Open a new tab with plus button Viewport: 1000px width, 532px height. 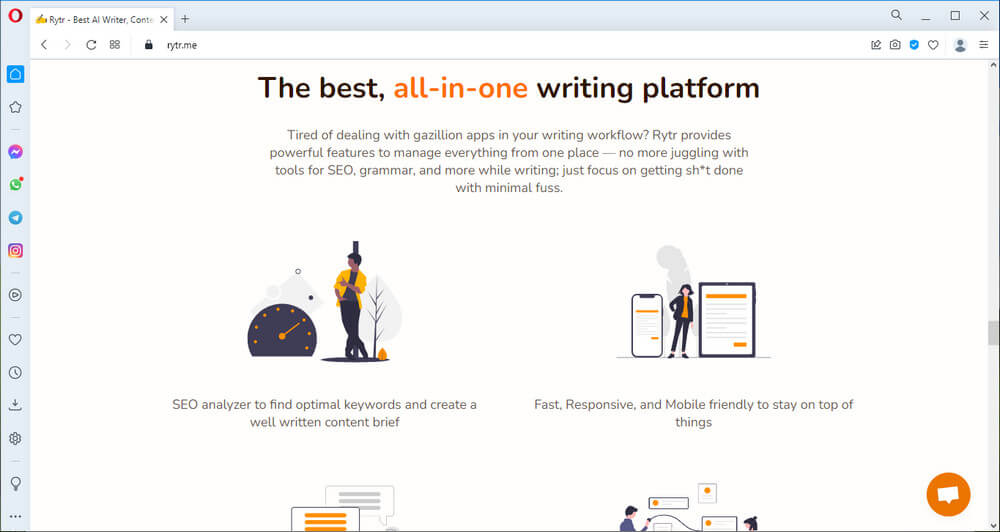point(185,18)
